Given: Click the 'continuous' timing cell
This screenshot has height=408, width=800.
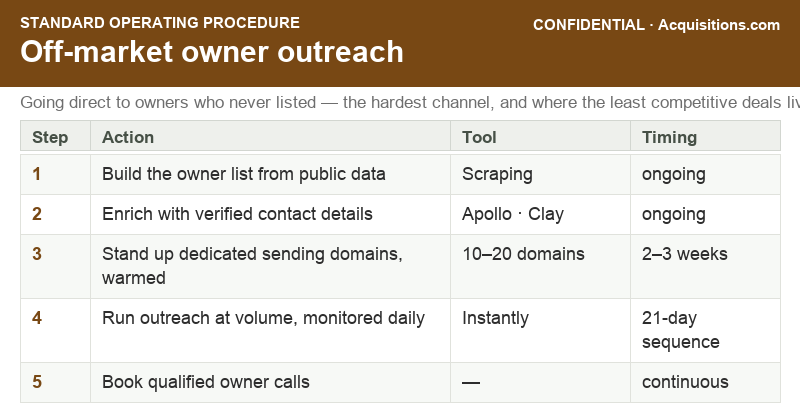Looking at the screenshot, I should [706, 382].
